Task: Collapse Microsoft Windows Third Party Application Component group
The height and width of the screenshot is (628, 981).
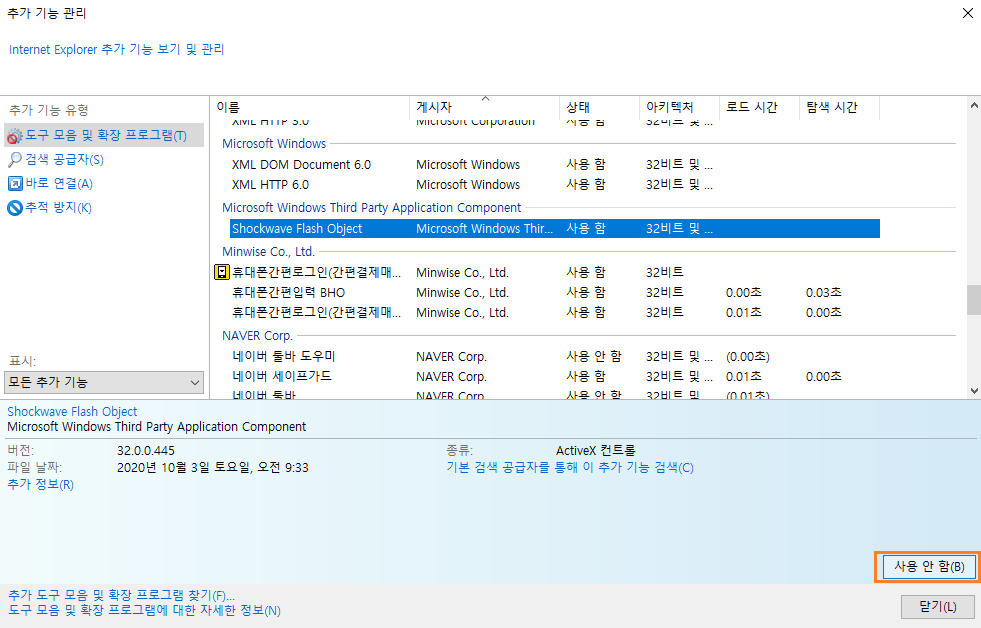Action: click(372, 207)
